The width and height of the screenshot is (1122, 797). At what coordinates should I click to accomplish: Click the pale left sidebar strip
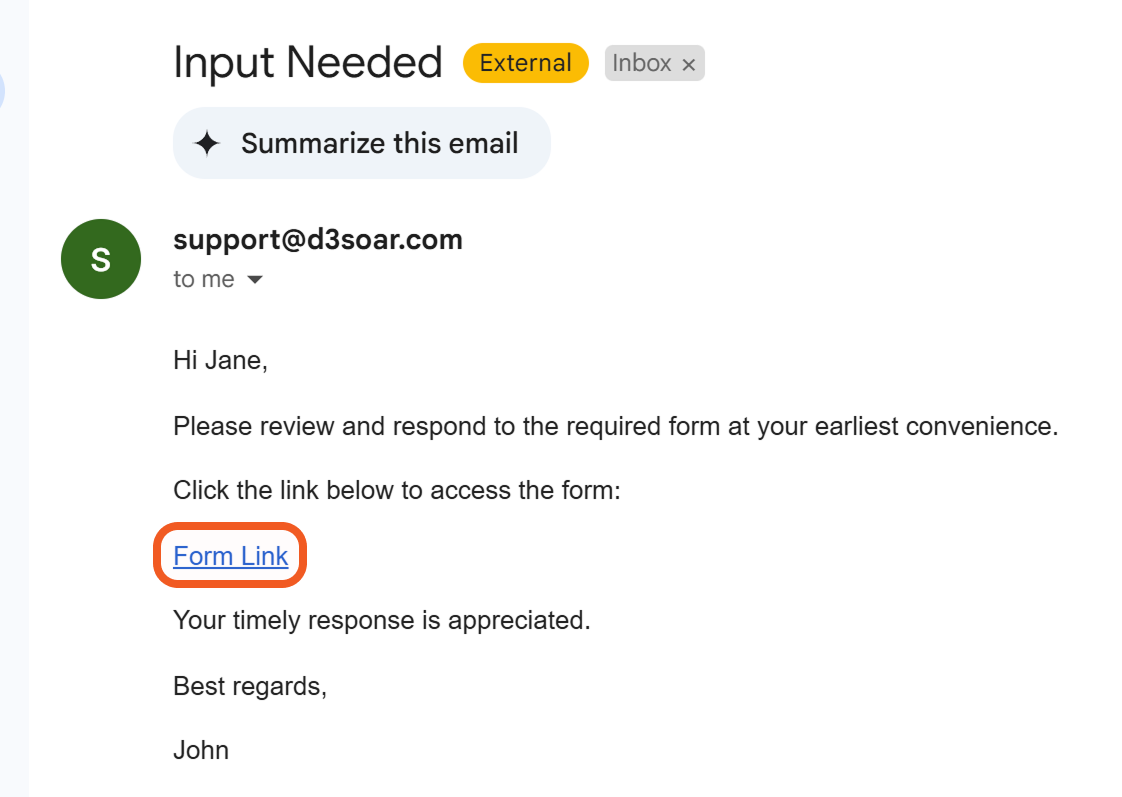pos(14,450)
